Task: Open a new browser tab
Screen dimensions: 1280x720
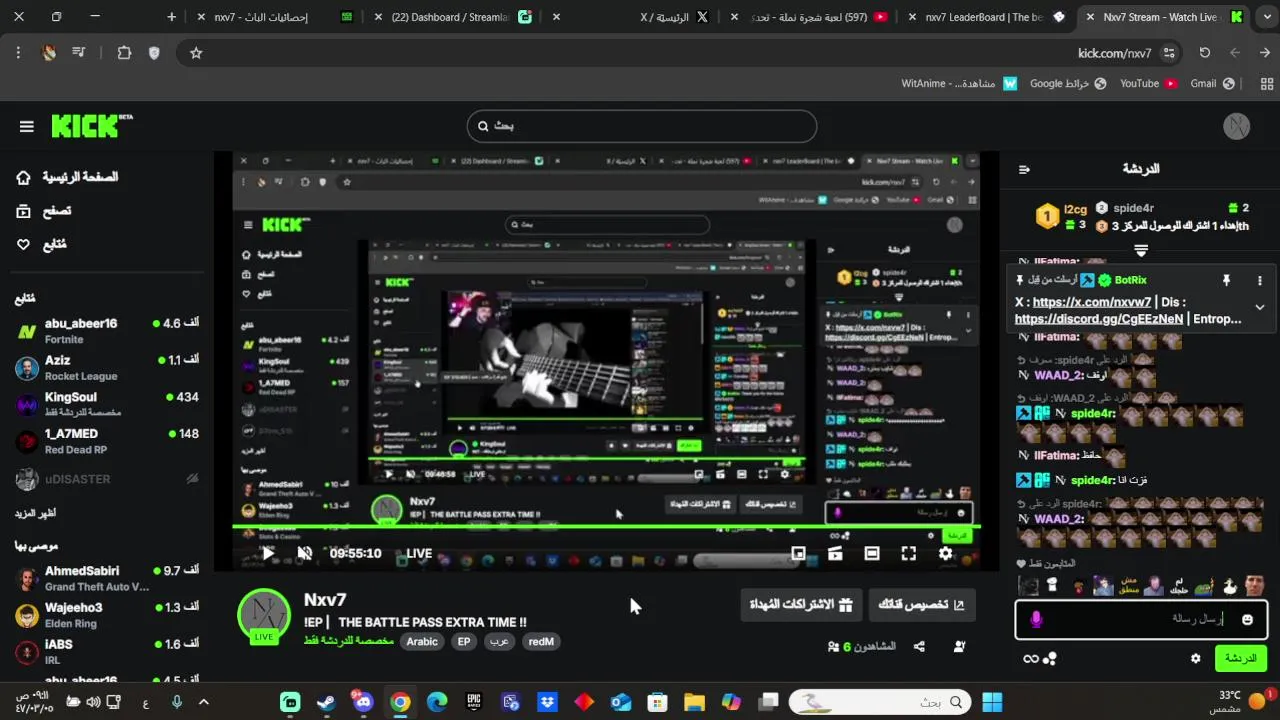Action: tap(172, 17)
